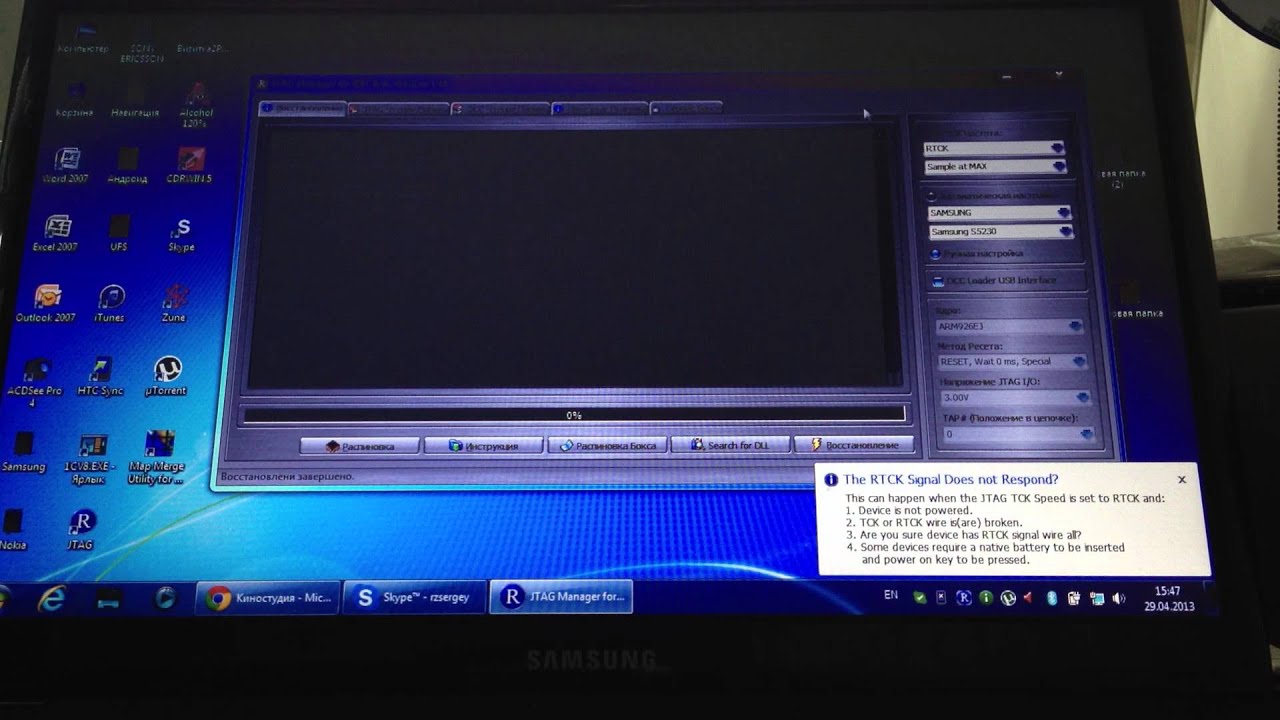
Task: Switch to the Восстановление tab
Action: pyautogui.click(x=302, y=108)
